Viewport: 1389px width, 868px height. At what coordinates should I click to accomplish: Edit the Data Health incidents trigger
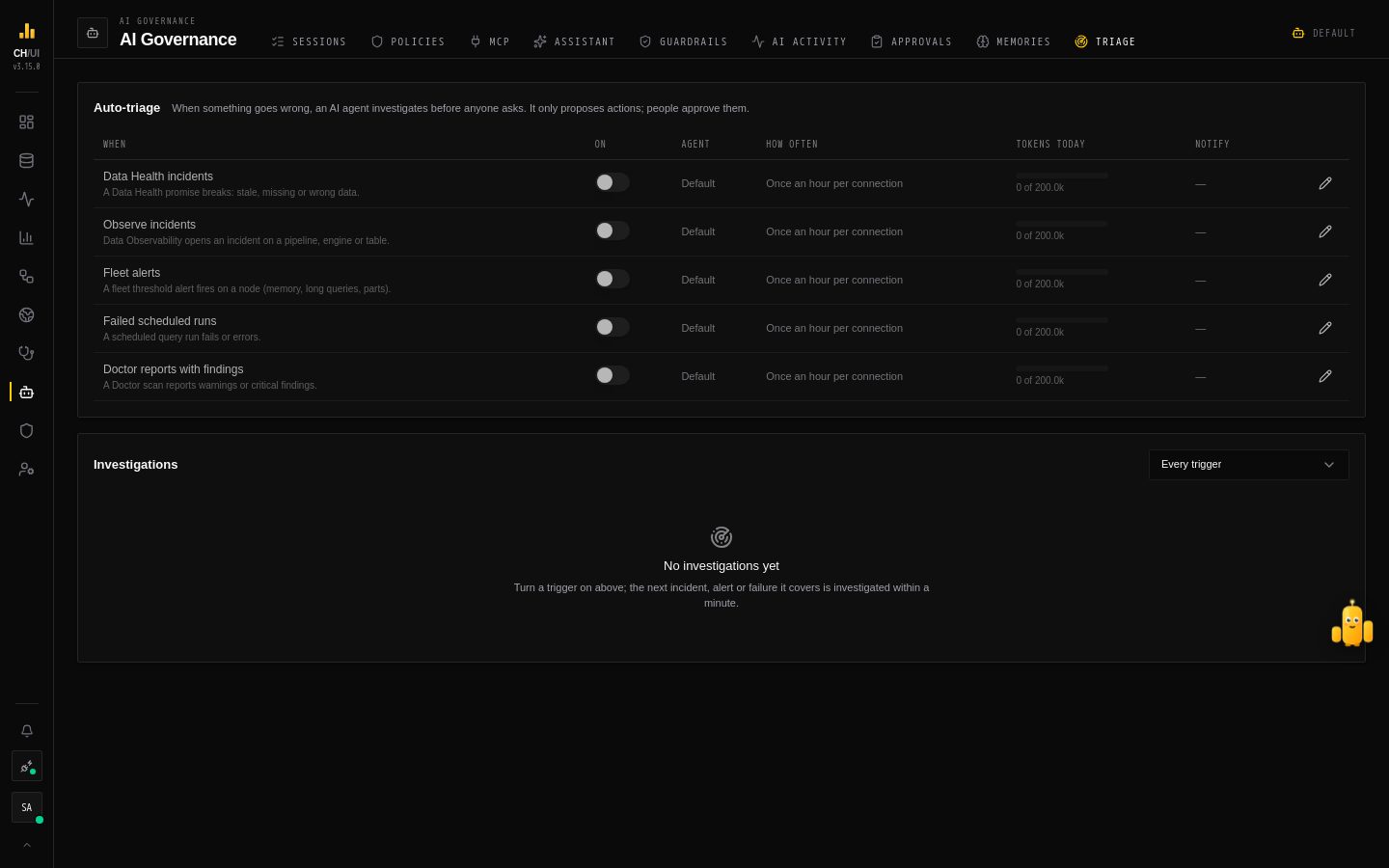(x=1325, y=183)
